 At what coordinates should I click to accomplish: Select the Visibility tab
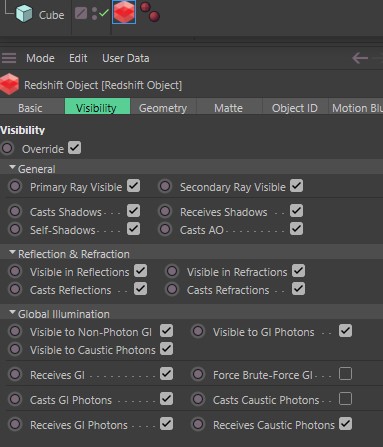(x=97, y=106)
